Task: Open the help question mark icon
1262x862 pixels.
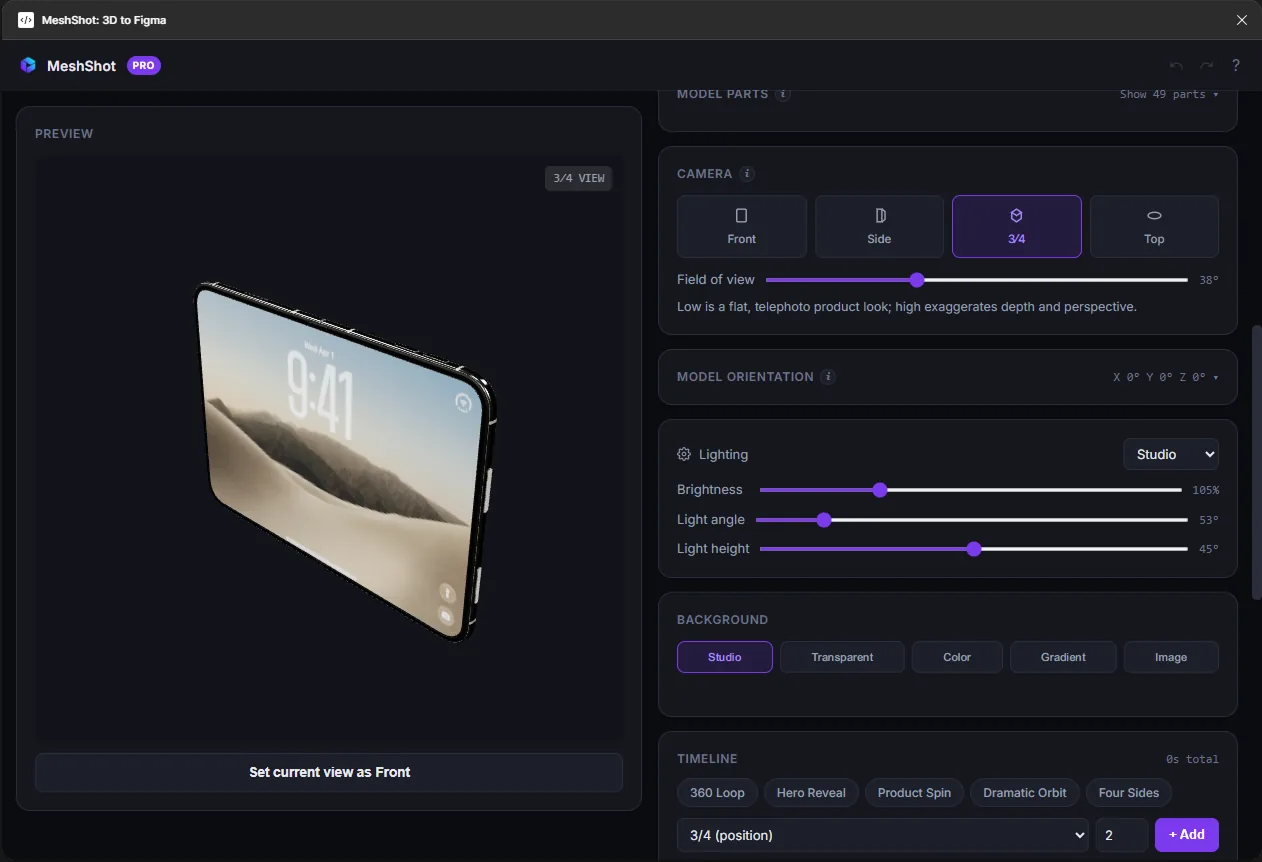Action: point(1236,65)
